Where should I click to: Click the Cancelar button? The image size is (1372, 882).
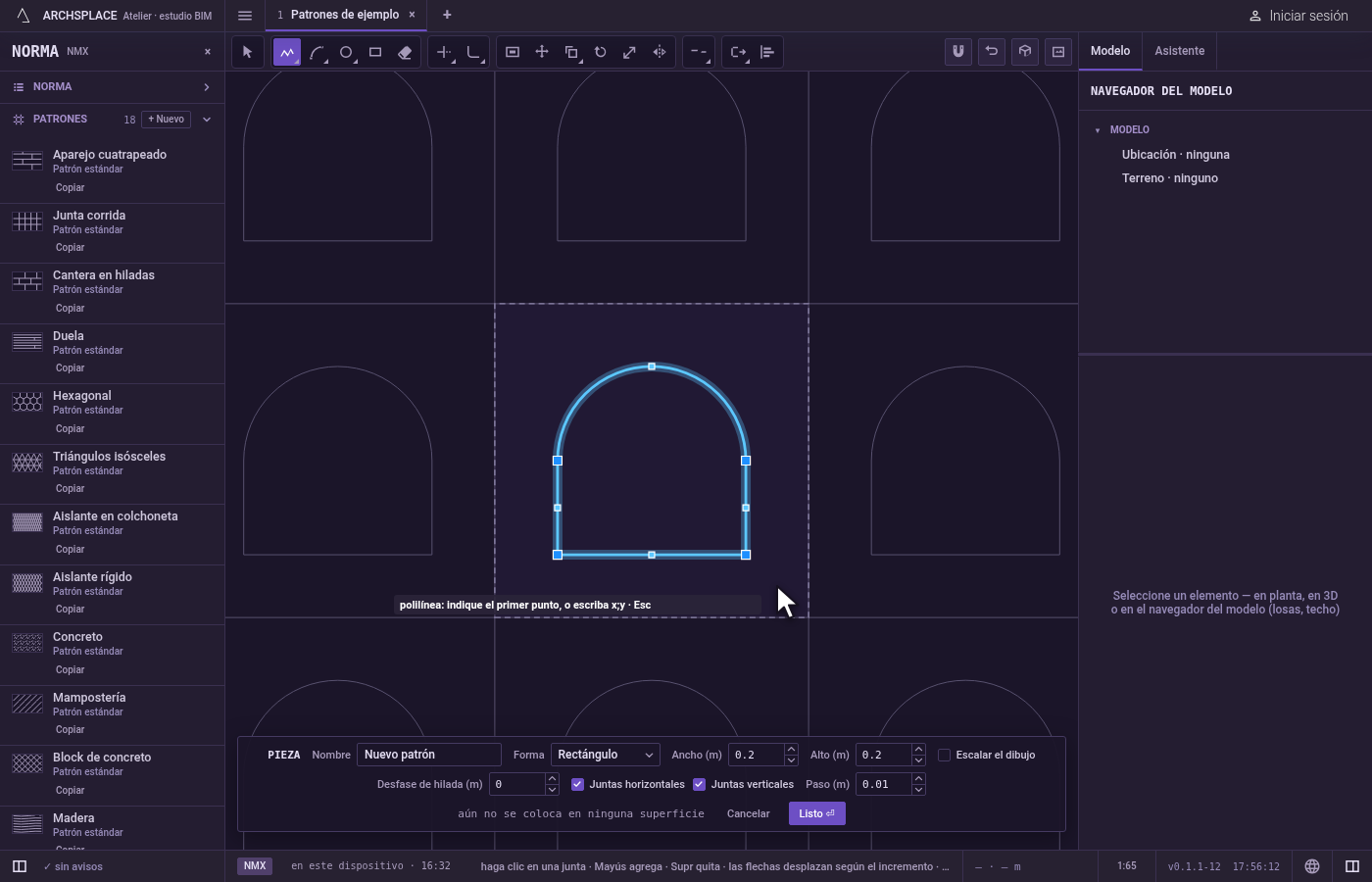(749, 813)
